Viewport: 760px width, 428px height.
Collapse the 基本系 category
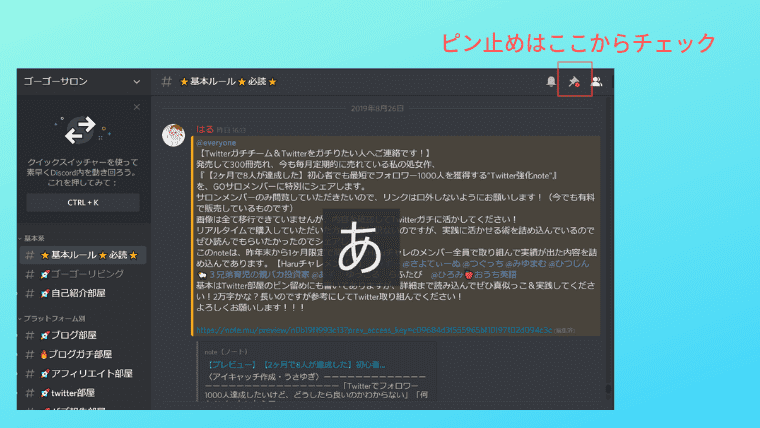pyautogui.click(x=32, y=238)
